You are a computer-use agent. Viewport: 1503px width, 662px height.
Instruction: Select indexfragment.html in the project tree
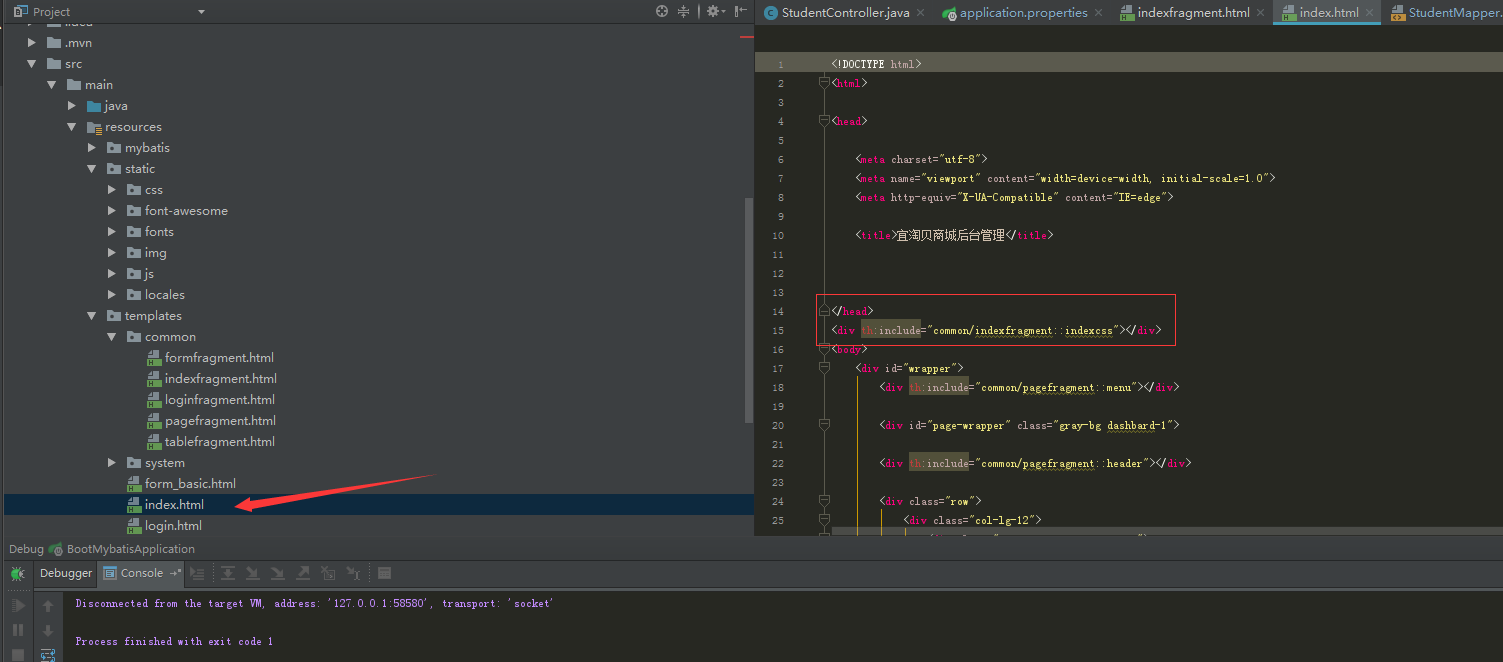tap(212, 379)
